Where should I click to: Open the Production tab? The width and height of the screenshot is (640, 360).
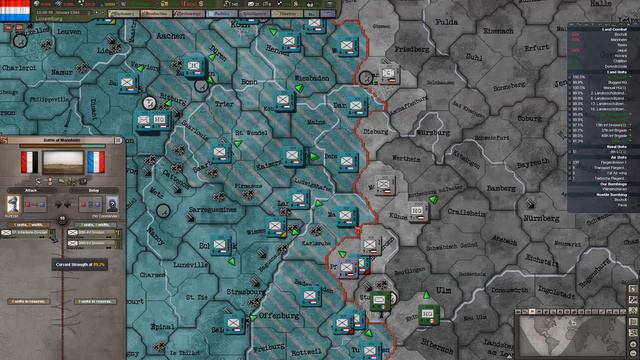point(156,13)
